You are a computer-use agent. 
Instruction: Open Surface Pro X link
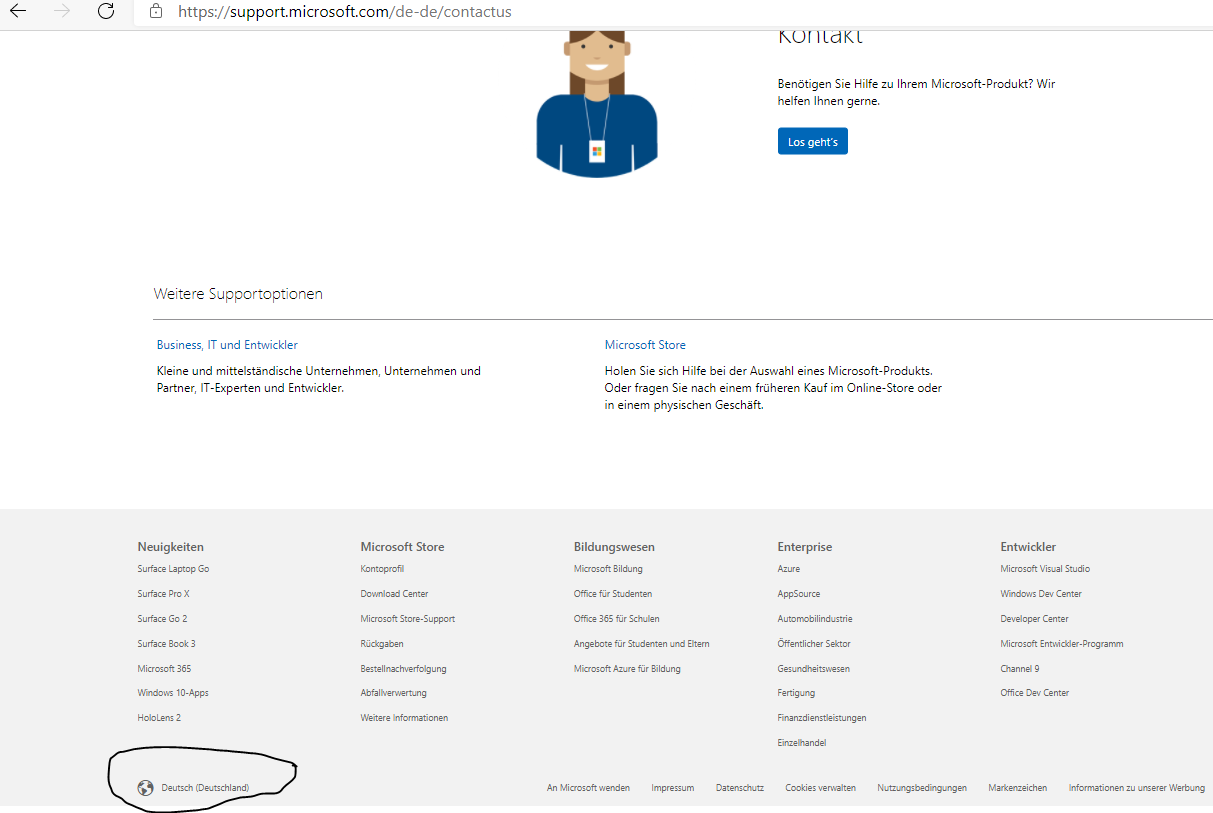coord(164,594)
